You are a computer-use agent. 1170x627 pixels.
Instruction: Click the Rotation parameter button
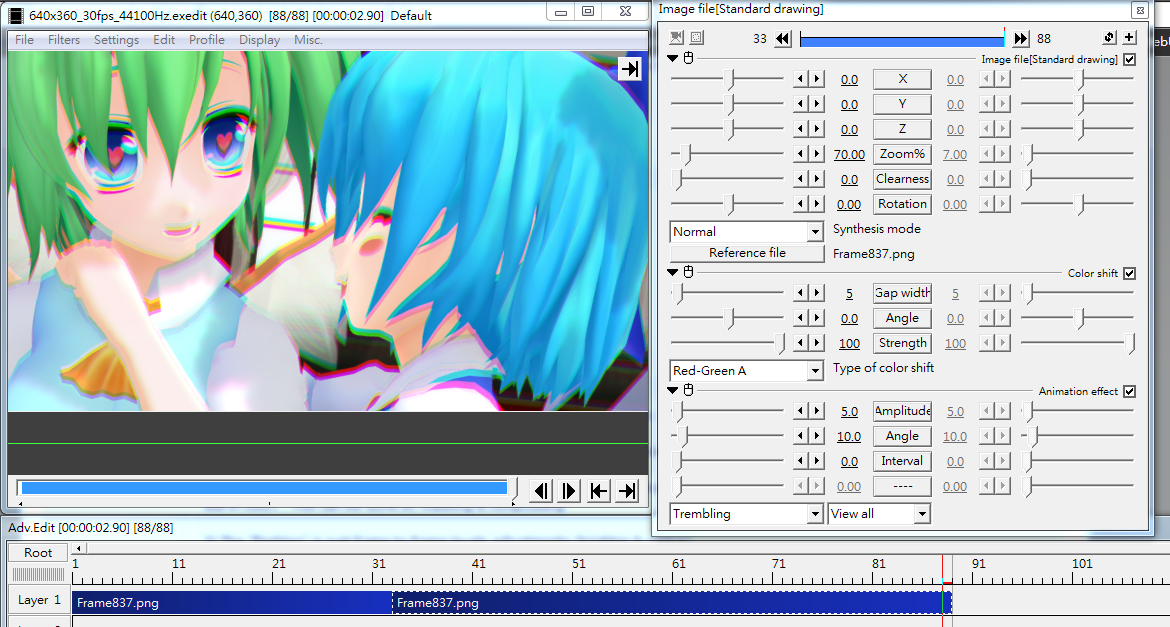click(x=902, y=204)
